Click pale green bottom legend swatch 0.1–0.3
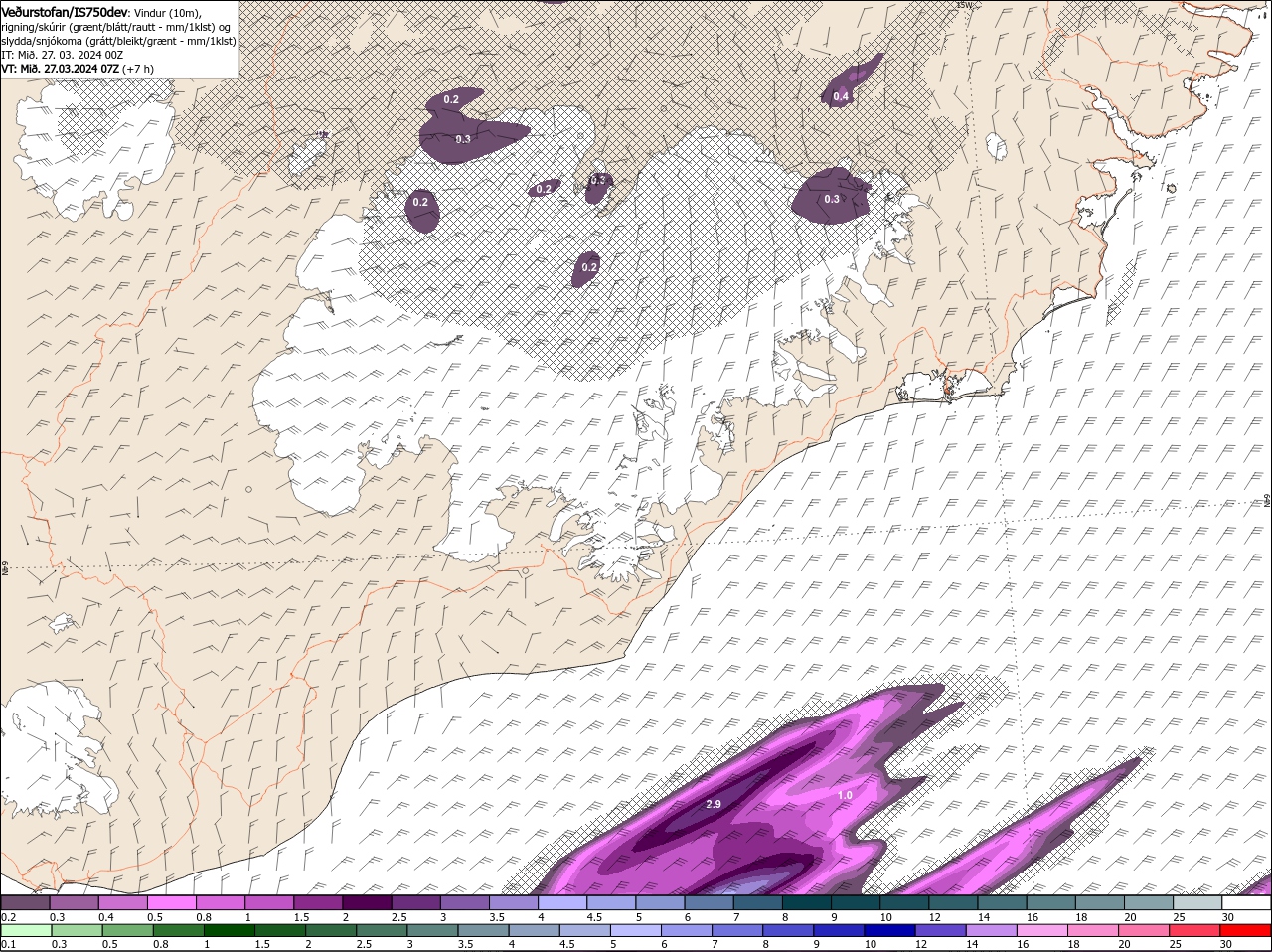1272x952 pixels. (x=25, y=931)
